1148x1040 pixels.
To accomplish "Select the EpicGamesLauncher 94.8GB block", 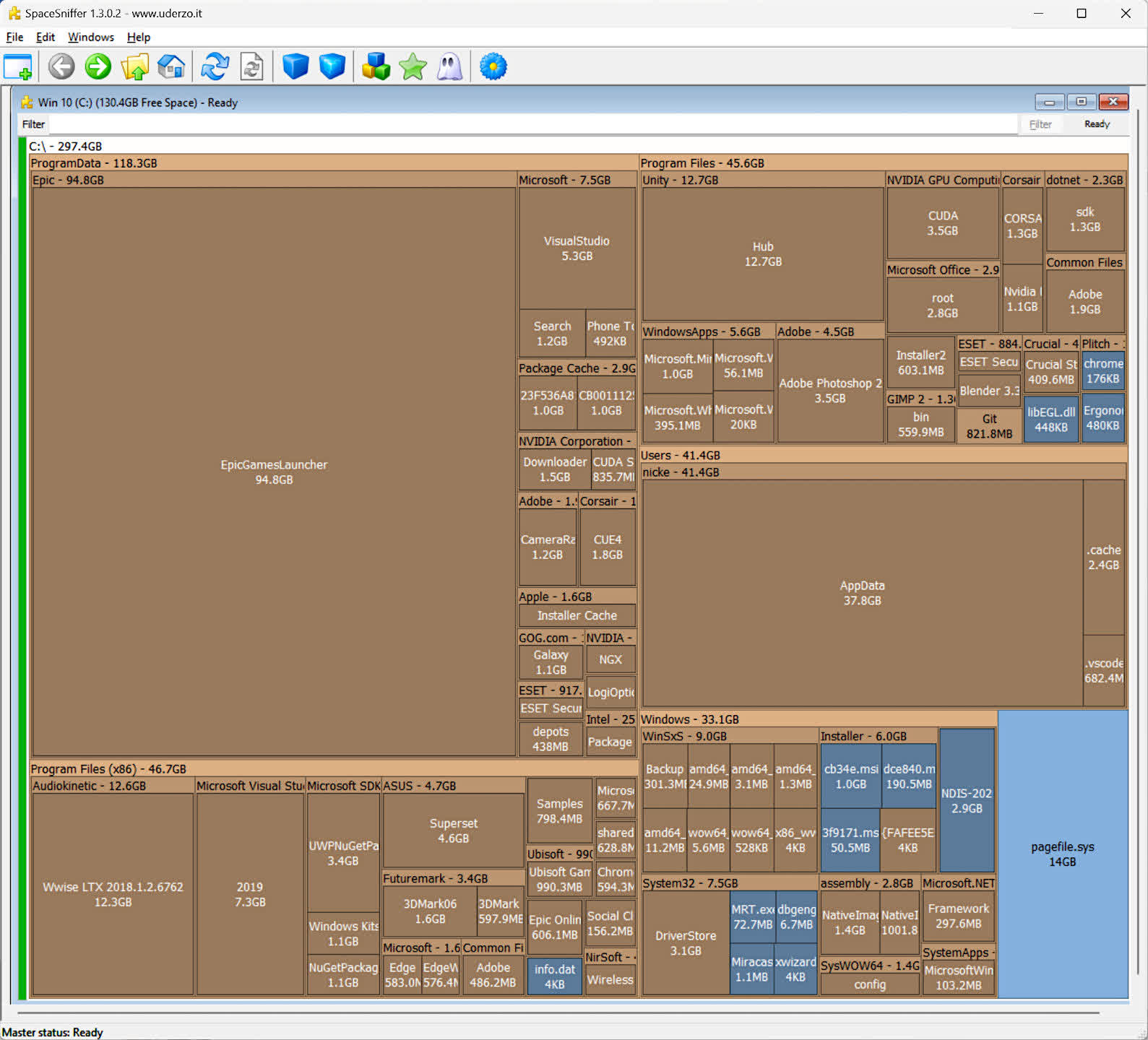I will click(x=274, y=472).
